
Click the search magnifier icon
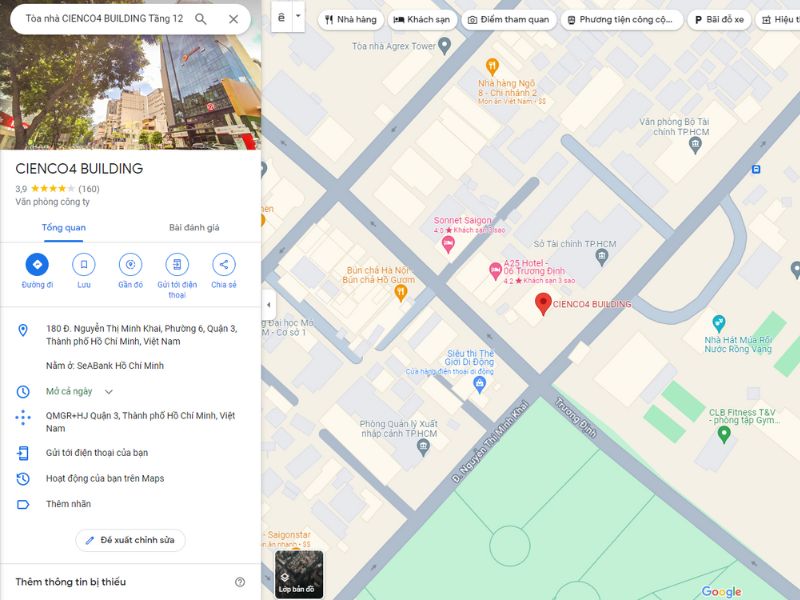[201, 19]
